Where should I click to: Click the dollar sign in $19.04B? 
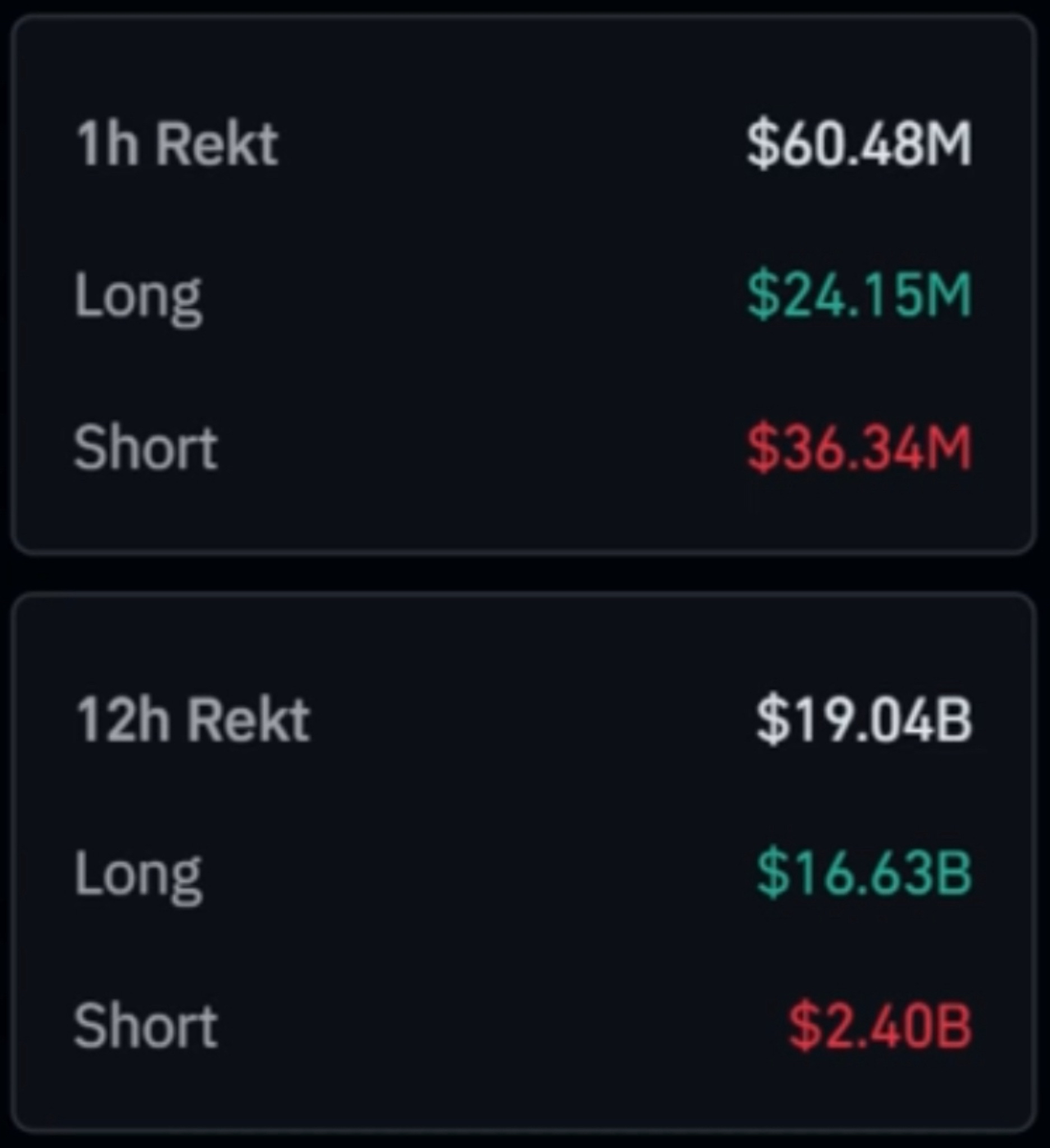[x=771, y=719]
